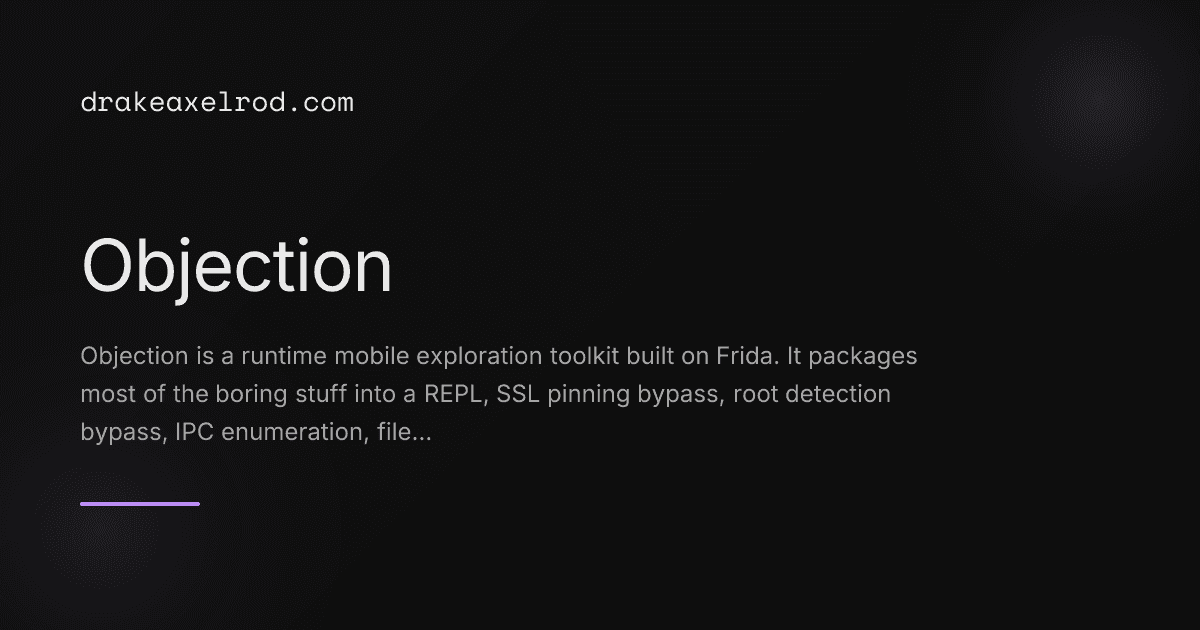Click the phrase root detection
The width and height of the screenshot is (1200, 630).
(811, 394)
